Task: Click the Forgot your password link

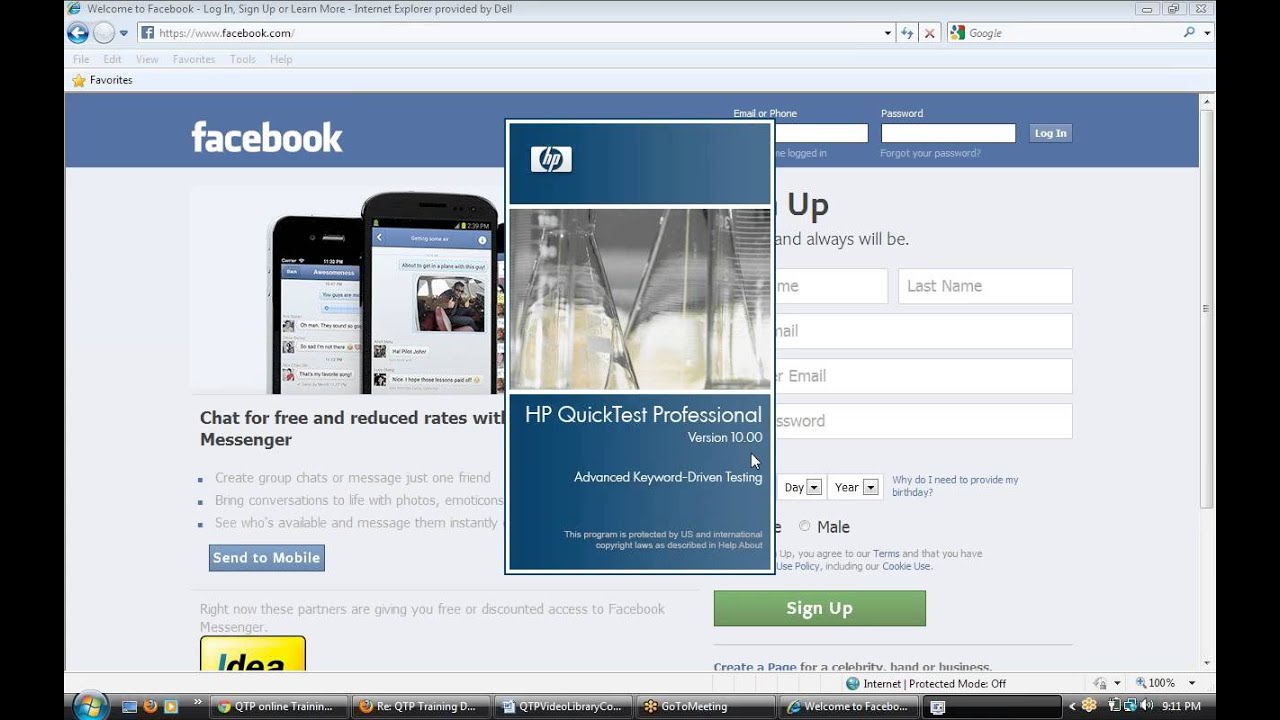Action: point(930,153)
